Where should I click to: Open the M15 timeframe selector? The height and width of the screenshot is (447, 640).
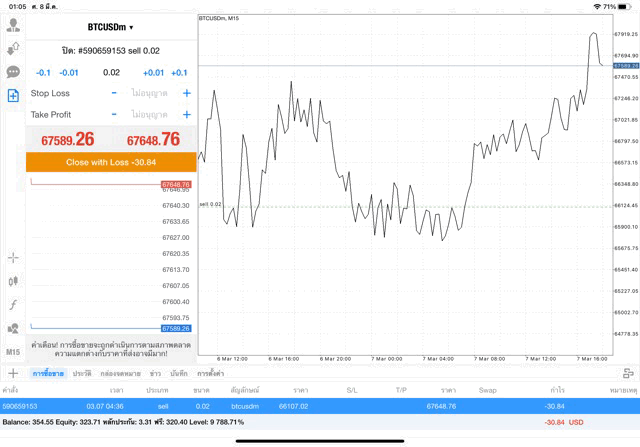13,353
